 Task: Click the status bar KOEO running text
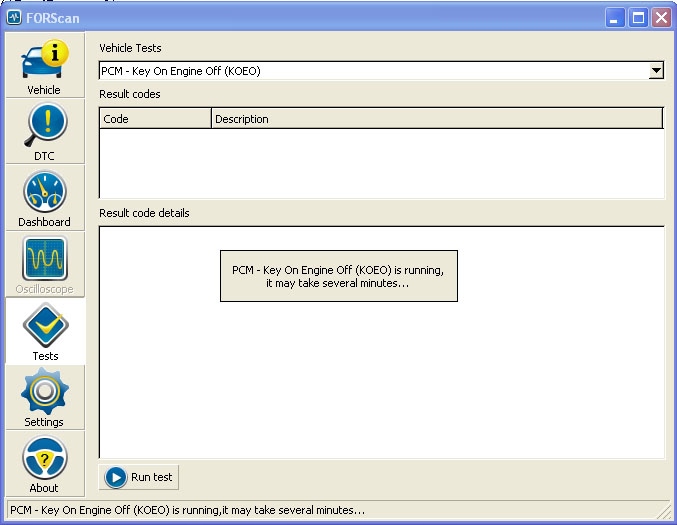coord(186,510)
